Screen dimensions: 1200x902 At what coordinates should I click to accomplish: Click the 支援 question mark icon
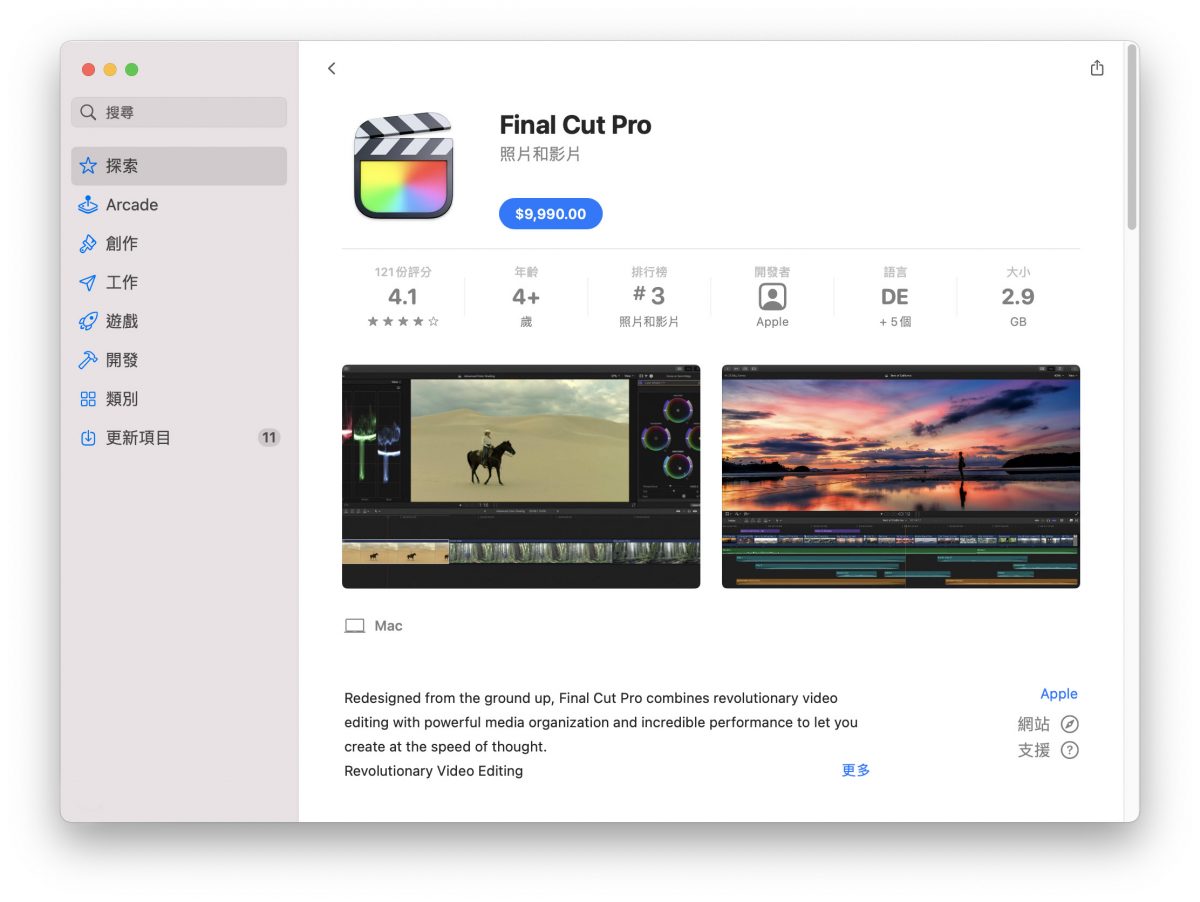(1070, 750)
